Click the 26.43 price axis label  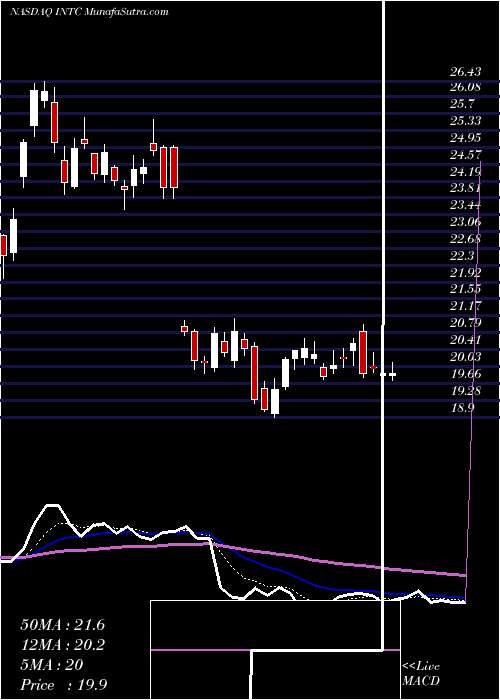tap(465, 71)
